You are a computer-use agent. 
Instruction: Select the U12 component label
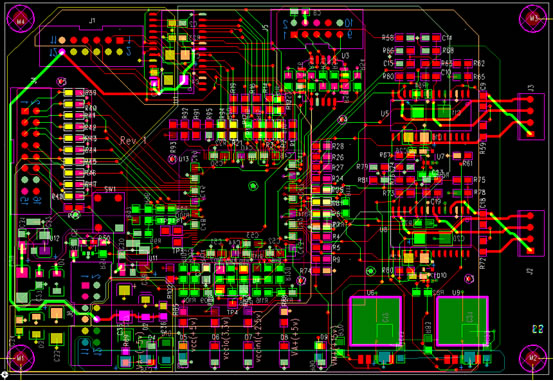click(x=54, y=239)
